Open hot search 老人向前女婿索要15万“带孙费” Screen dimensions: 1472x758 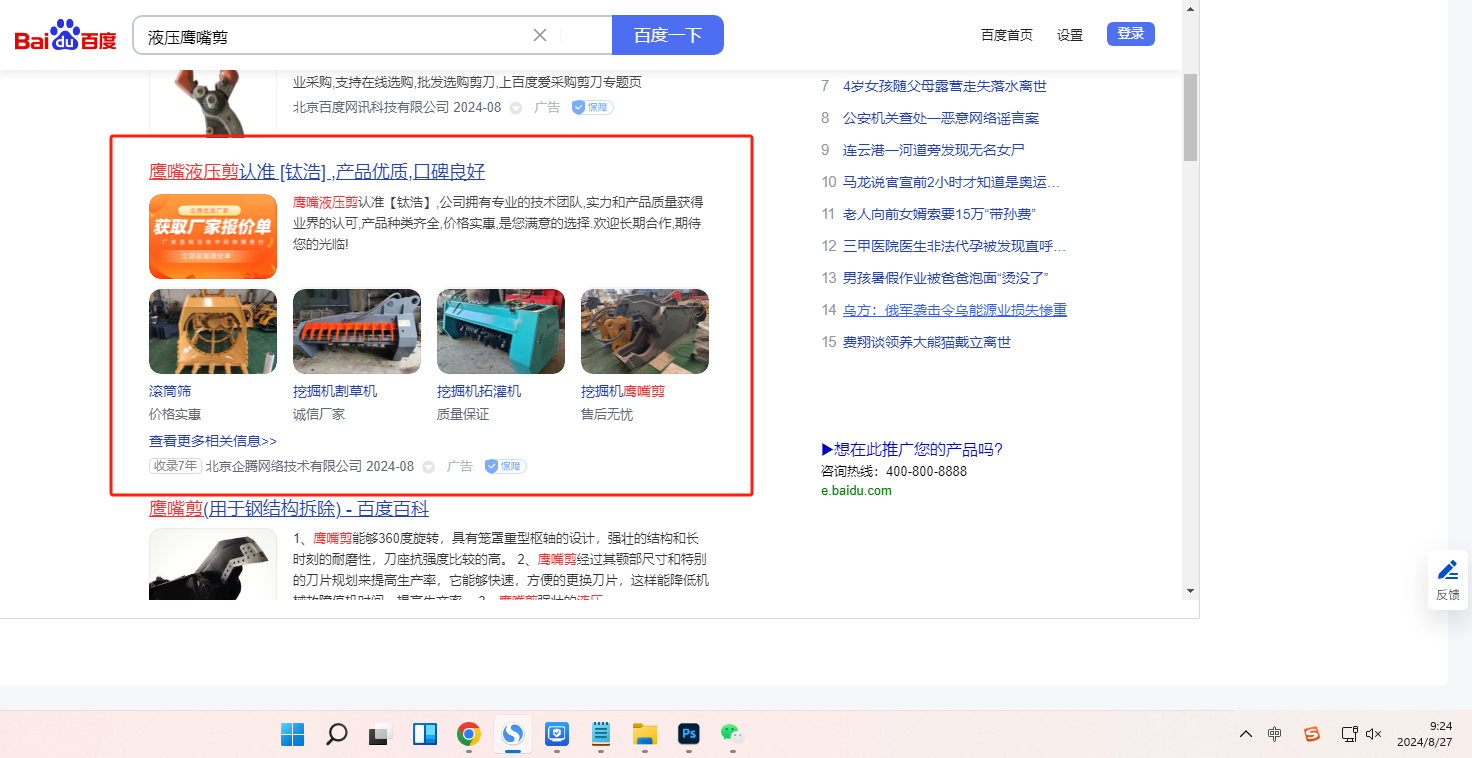pos(939,214)
